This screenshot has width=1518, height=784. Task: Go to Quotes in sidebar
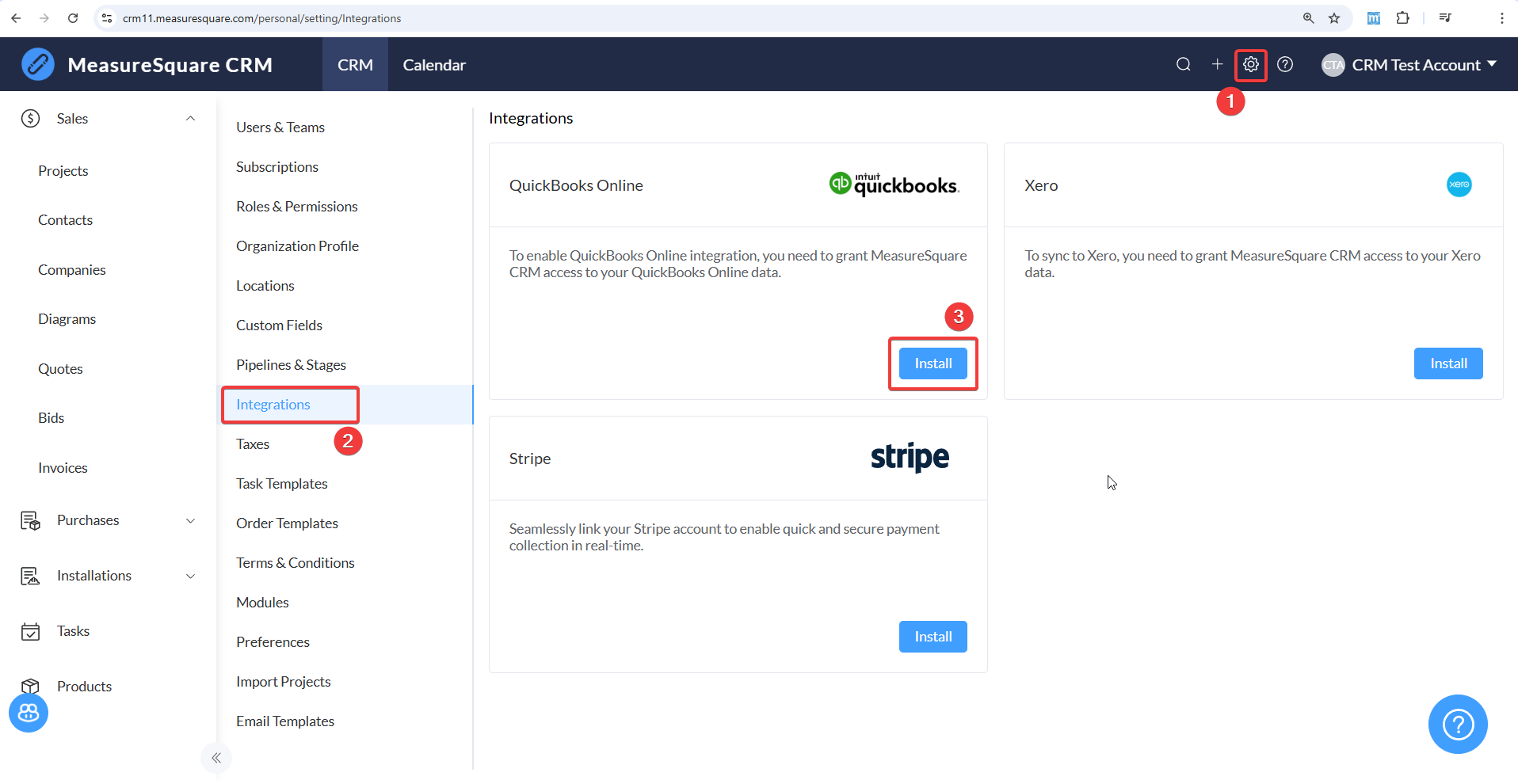(60, 369)
